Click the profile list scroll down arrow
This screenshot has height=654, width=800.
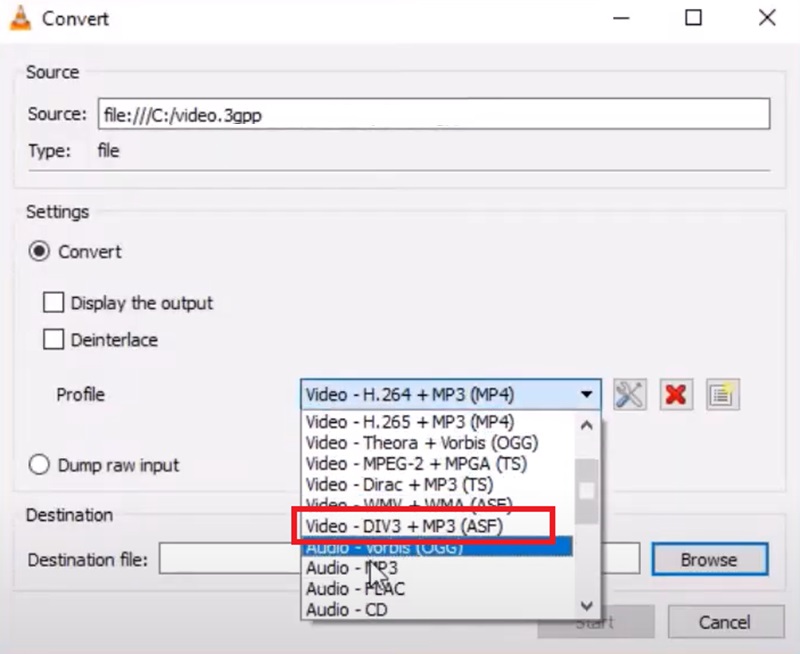(587, 606)
